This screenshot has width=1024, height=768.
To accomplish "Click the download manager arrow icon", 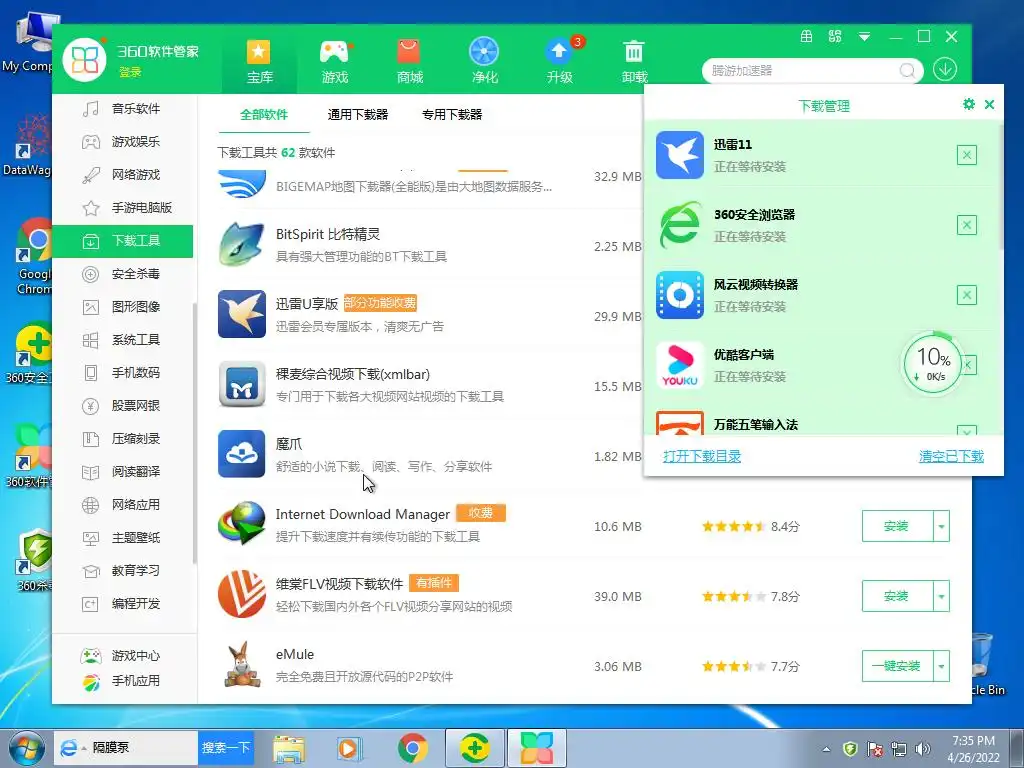I will (x=945, y=69).
